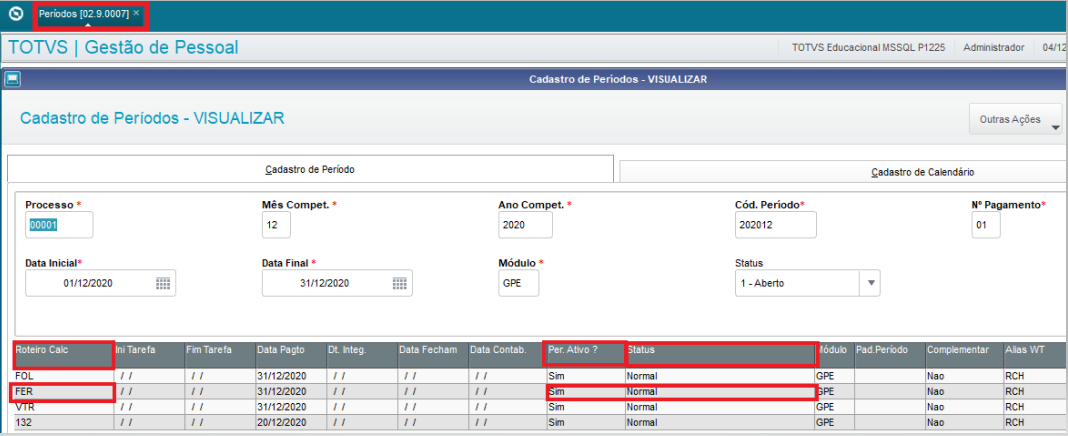Click the Processo input field
This screenshot has width=1068, height=436.
59,225
